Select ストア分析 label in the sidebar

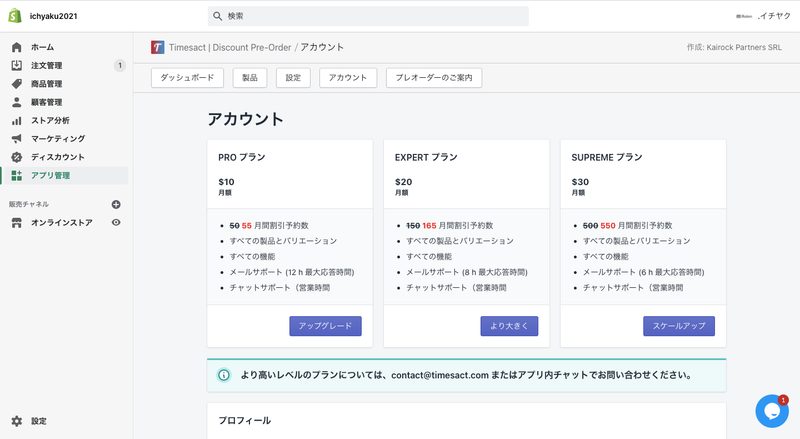[x=50, y=120]
